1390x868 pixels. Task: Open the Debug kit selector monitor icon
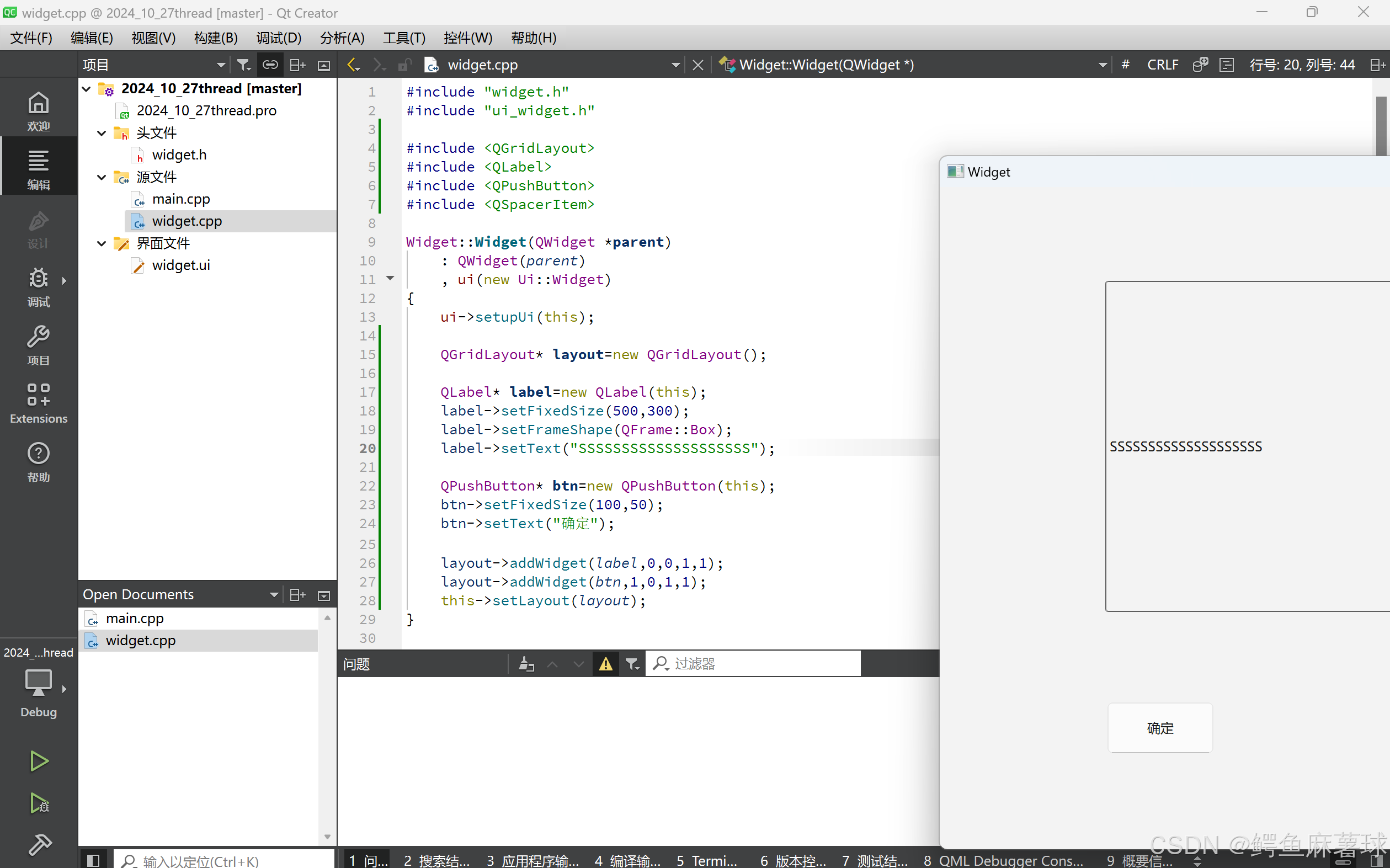pyautogui.click(x=39, y=683)
